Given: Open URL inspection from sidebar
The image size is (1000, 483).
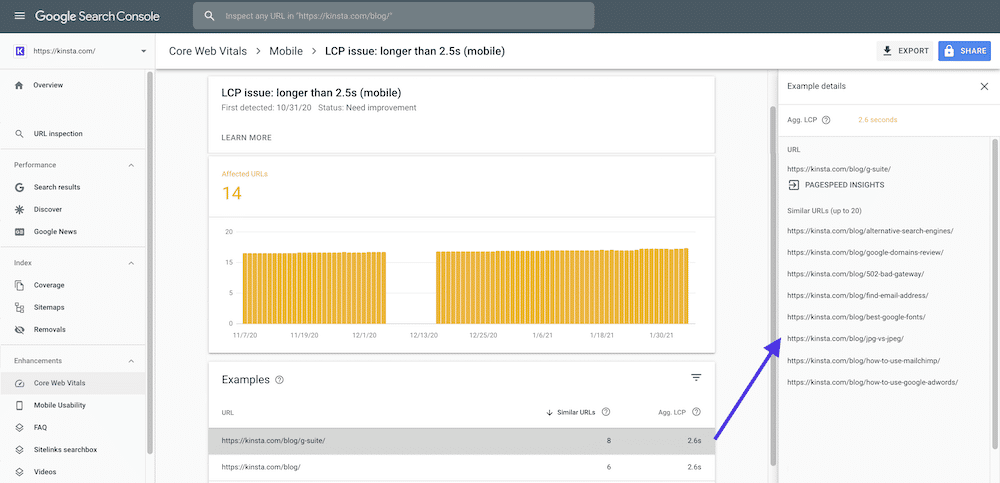Looking at the screenshot, I should (57, 133).
